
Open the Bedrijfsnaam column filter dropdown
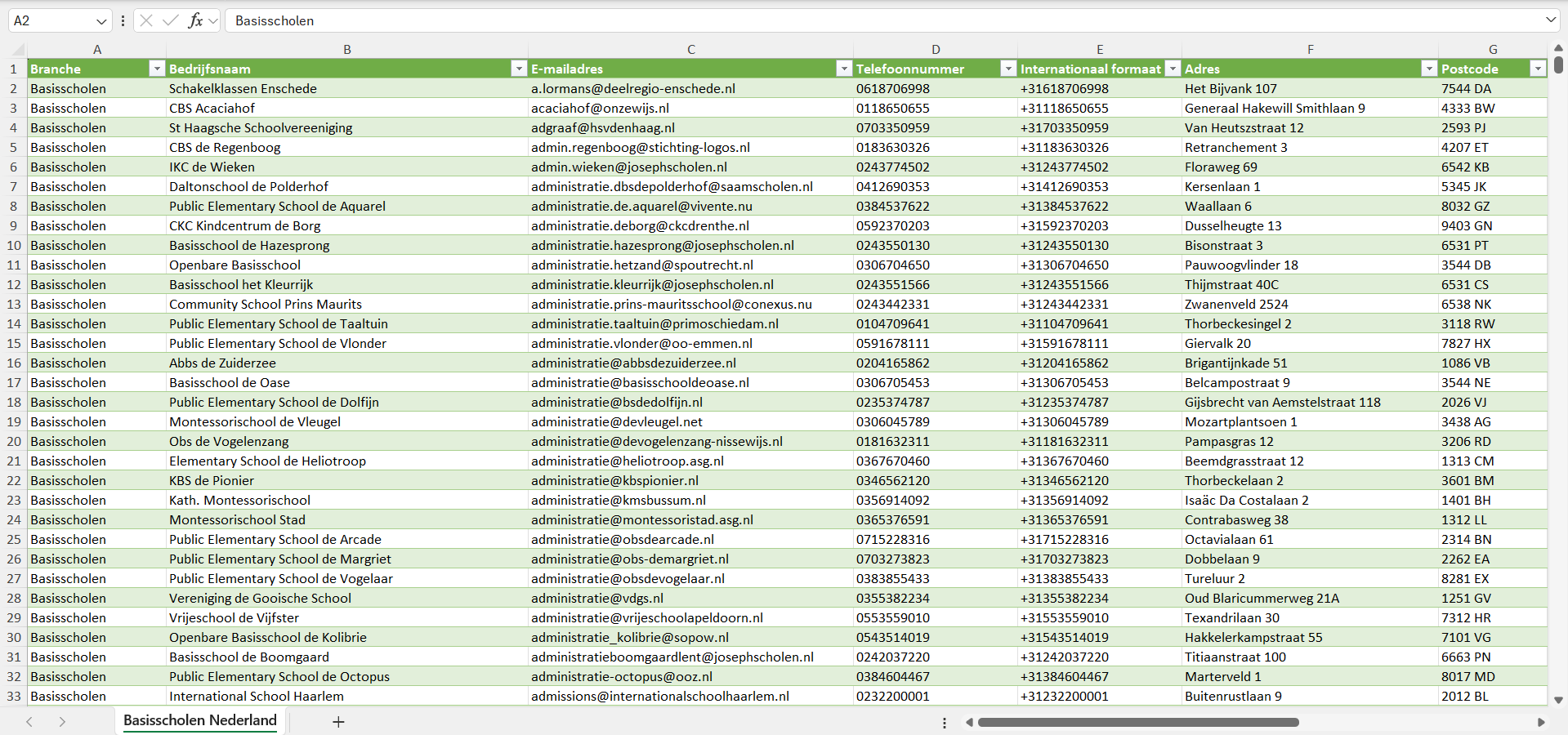(x=518, y=69)
